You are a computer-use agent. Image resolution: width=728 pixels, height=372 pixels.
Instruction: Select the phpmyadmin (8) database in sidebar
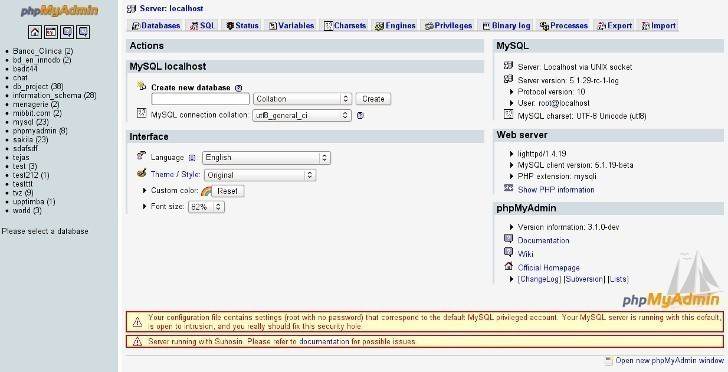pos(40,131)
